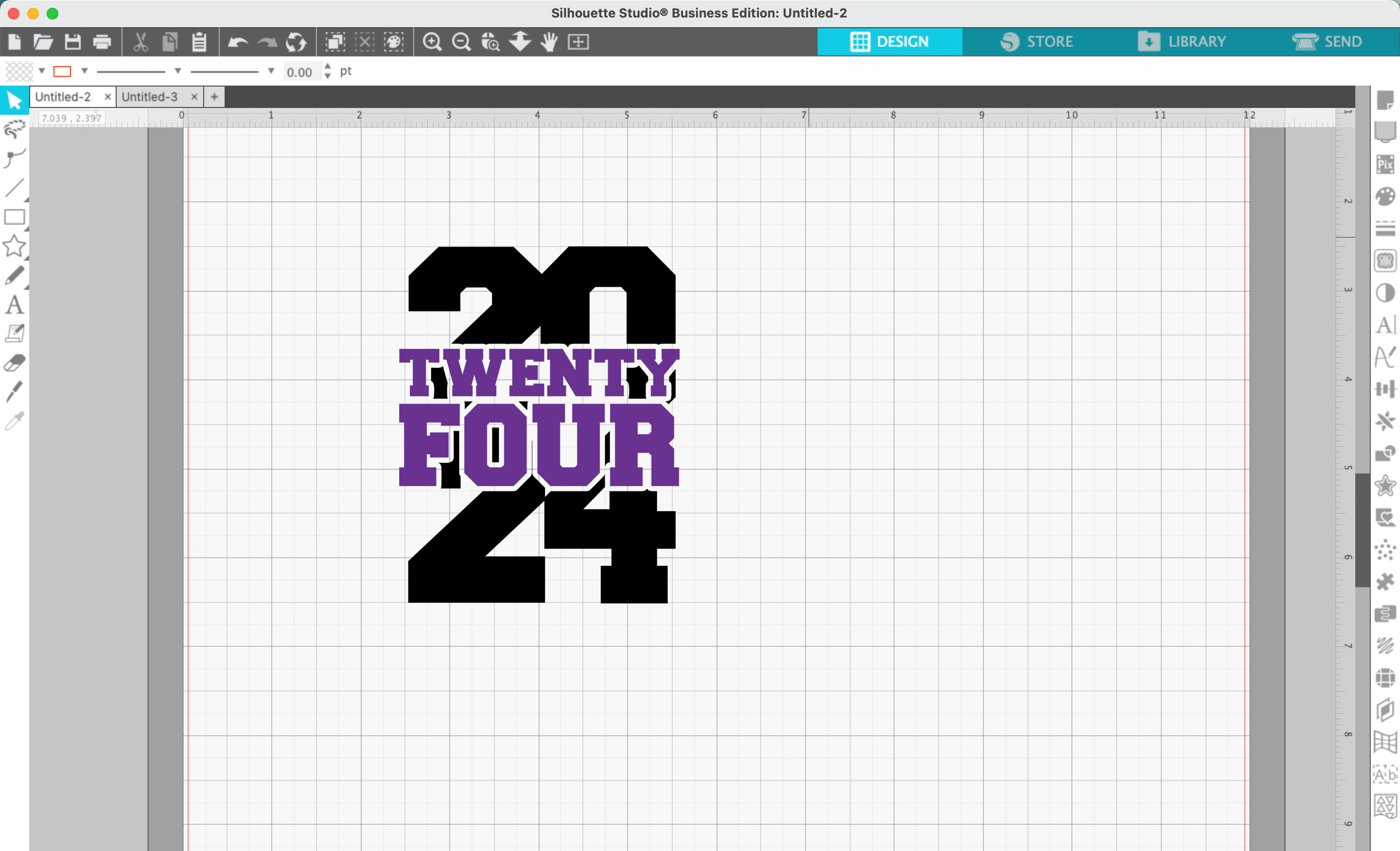Click the Deselect All icon
The height and width of the screenshot is (851, 1400).
point(365,41)
